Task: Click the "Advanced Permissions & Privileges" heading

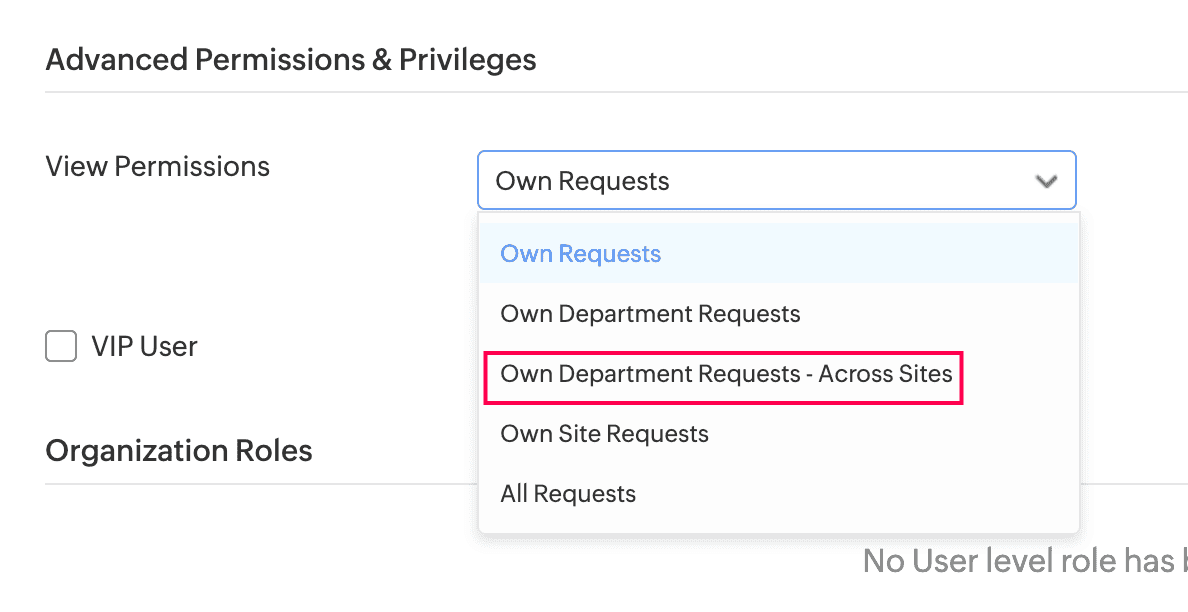Action: point(291,60)
